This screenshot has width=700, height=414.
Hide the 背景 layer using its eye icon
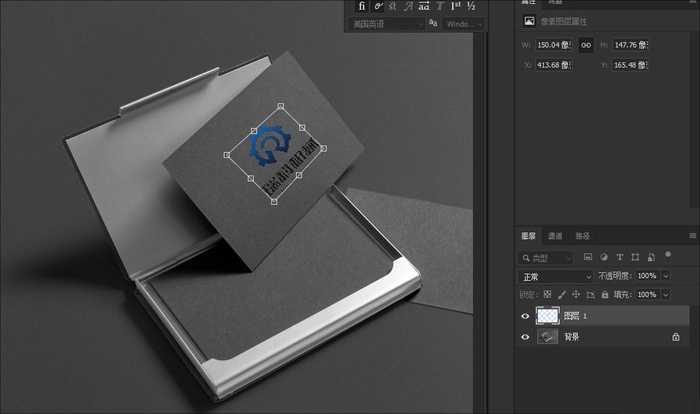coord(526,337)
